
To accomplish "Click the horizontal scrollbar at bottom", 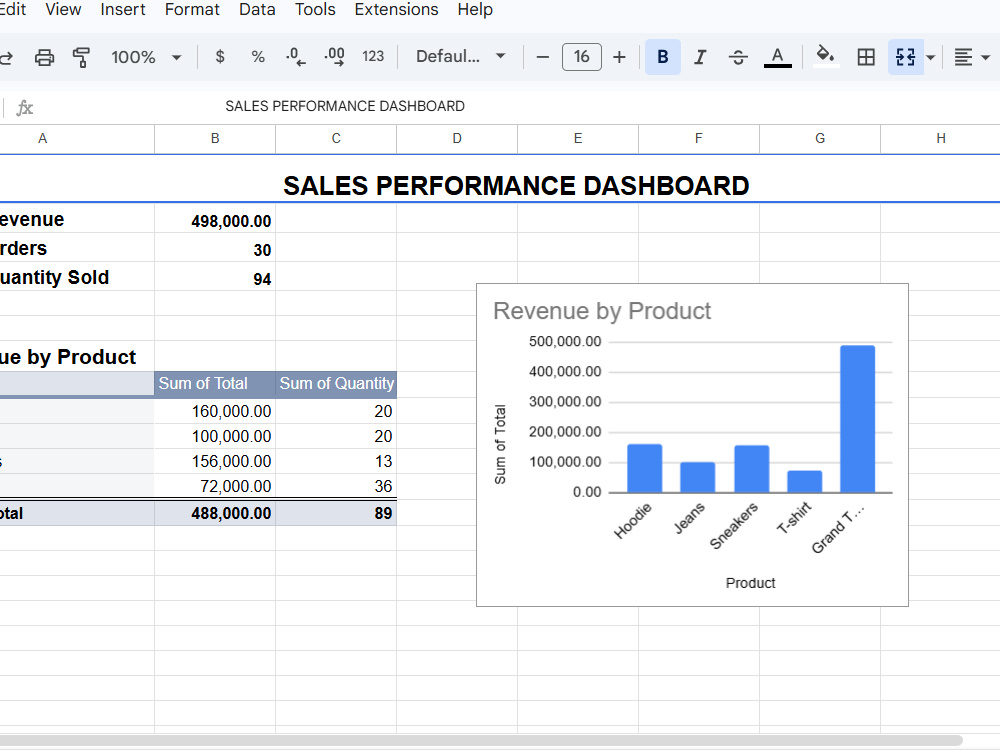I will (481, 741).
